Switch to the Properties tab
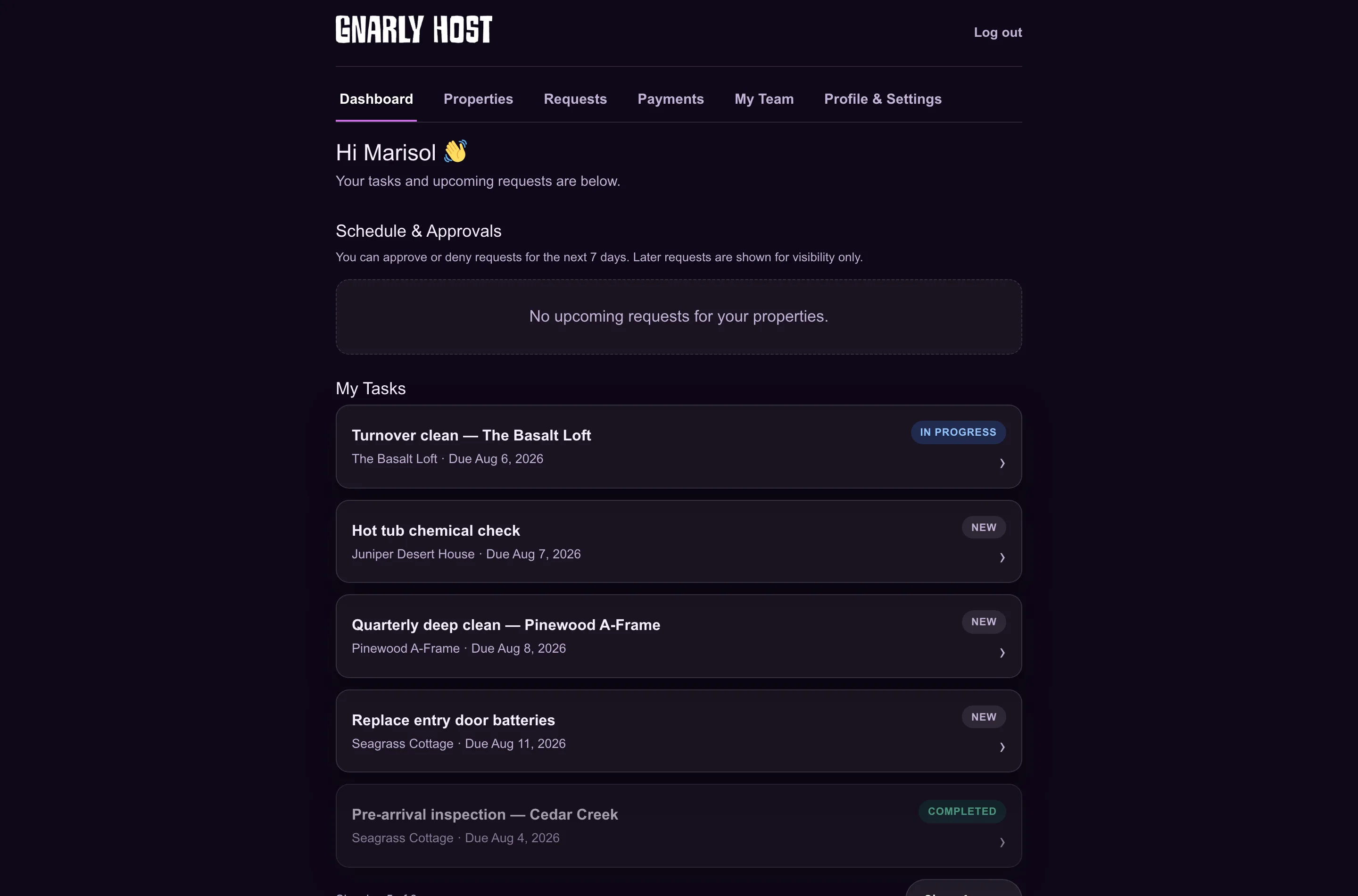This screenshot has width=1358, height=896. pos(478,99)
